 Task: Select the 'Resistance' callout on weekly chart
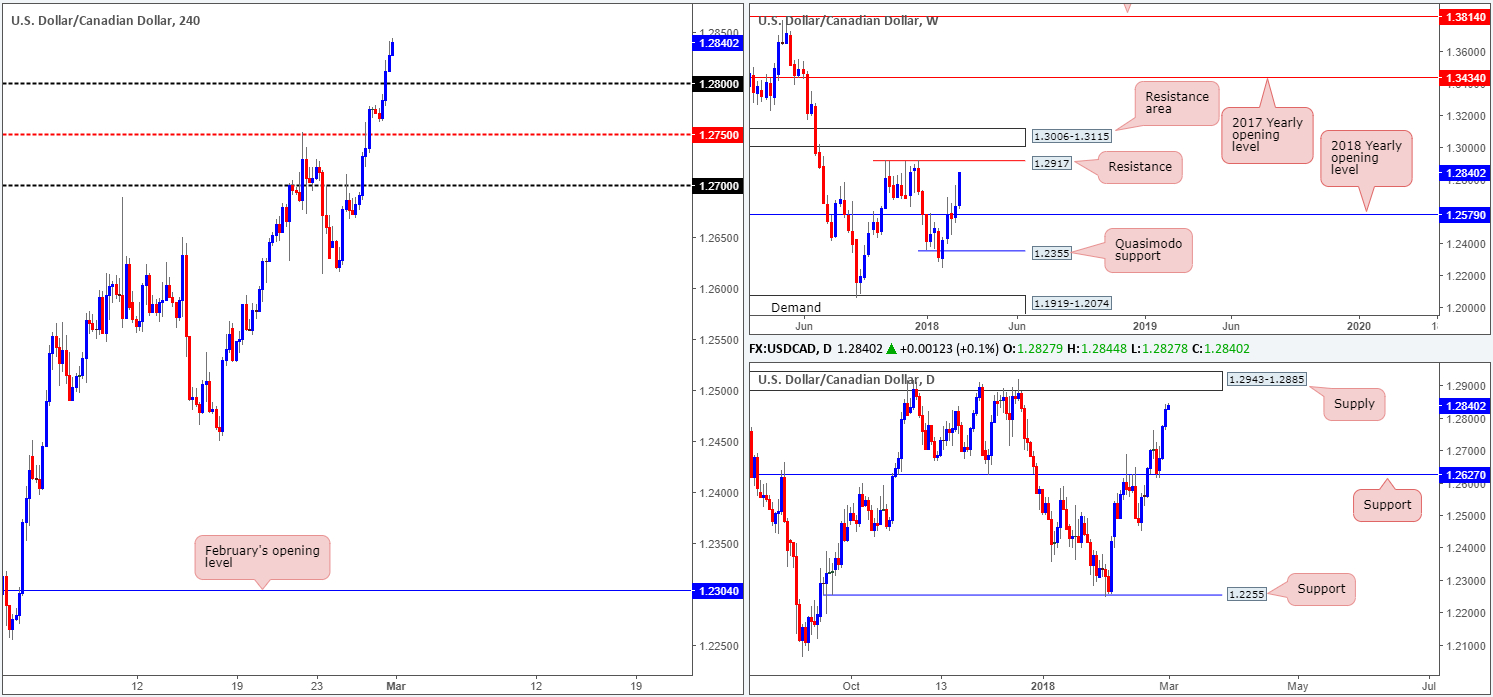coord(1139,167)
